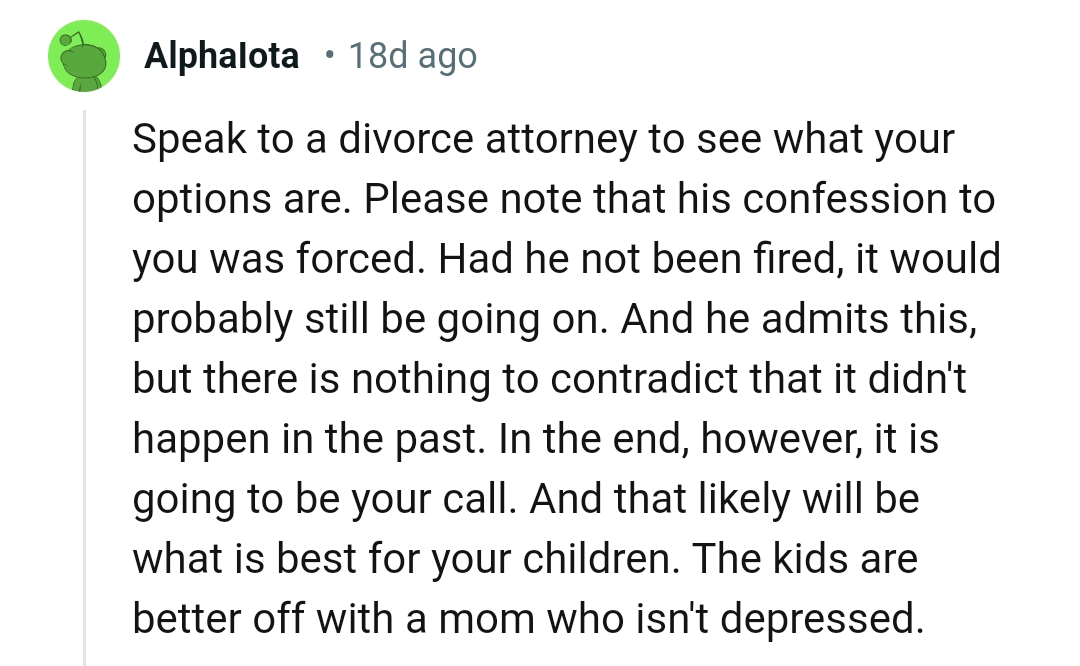Screen dimensions: 1080x666
Task: Select the username AlphaIota
Action: coord(222,55)
